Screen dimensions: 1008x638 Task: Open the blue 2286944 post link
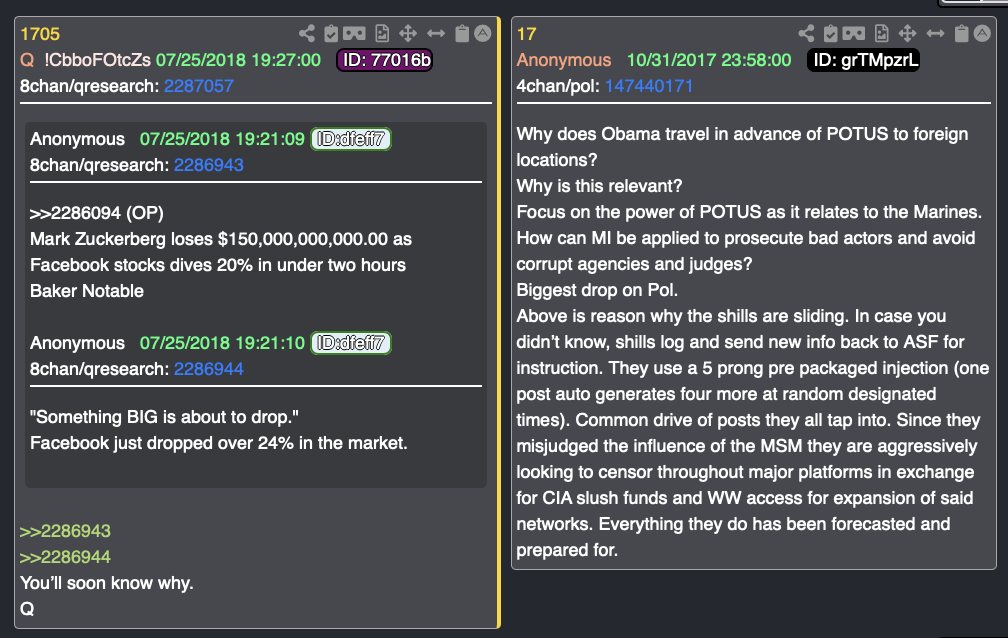pyautogui.click(x=208, y=369)
